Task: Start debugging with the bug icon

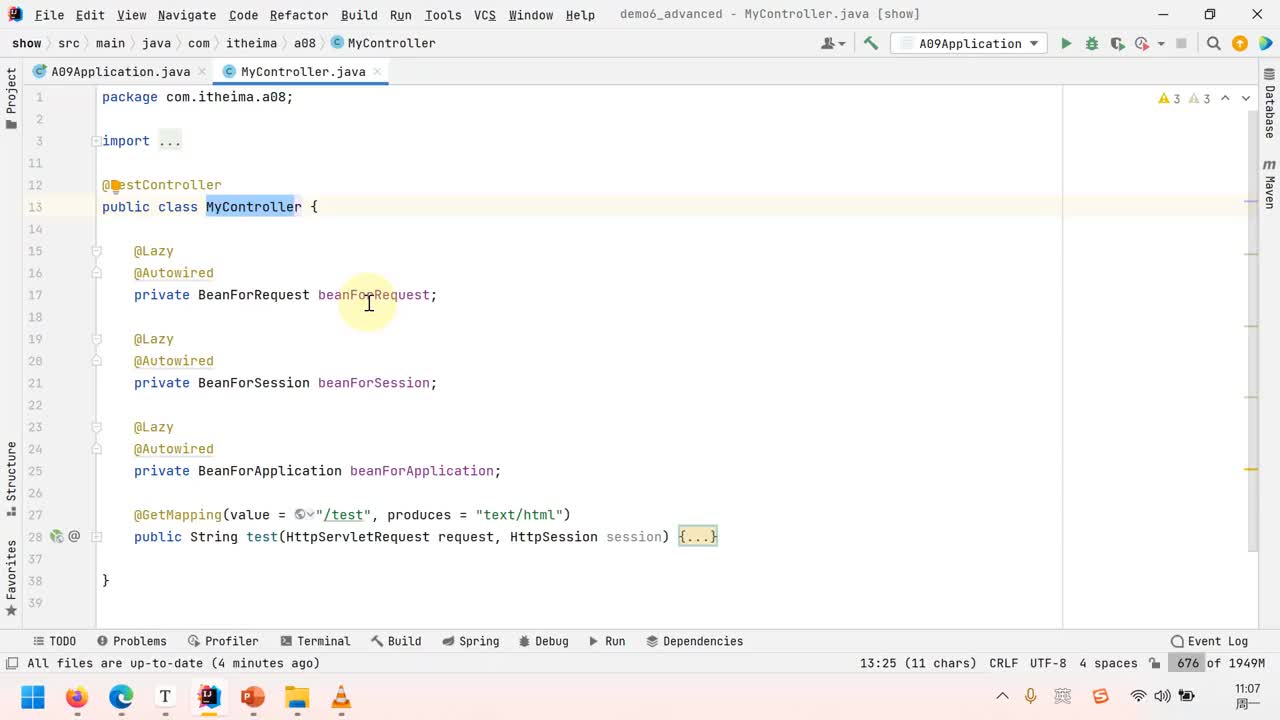Action: pos(1092,43)
